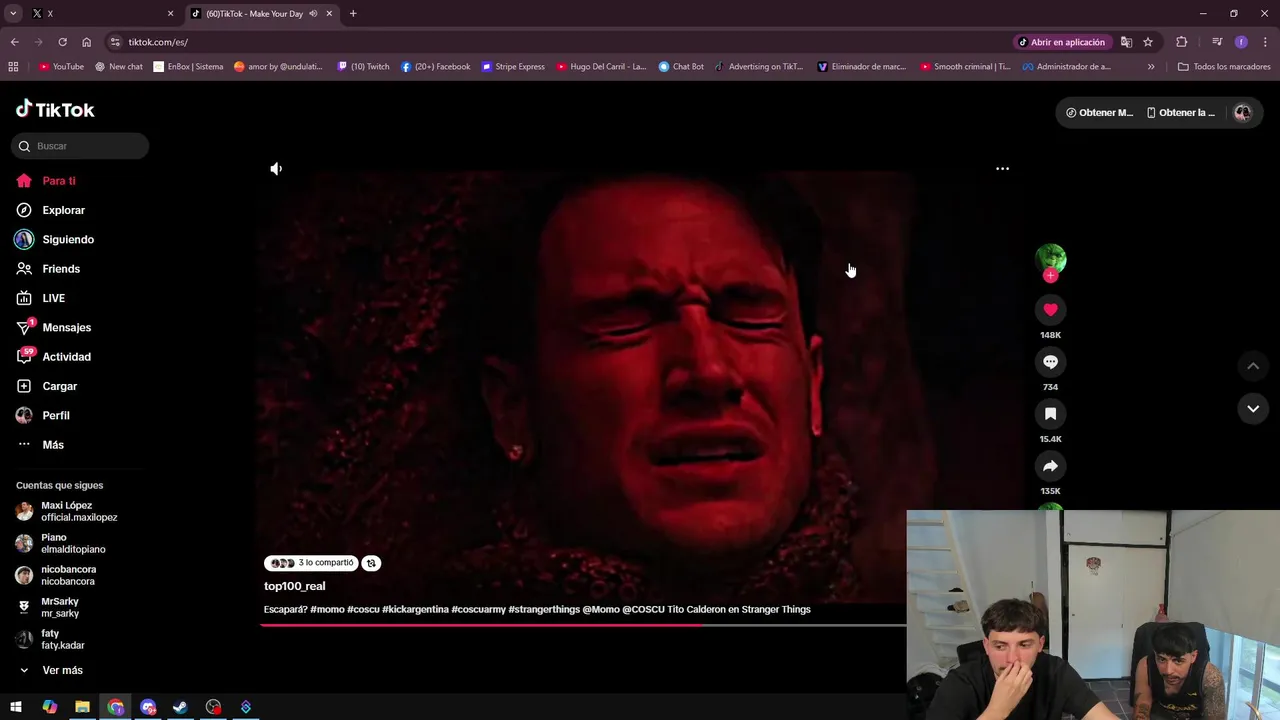Image resolution: width=1280 pixels, height=720 pixels.
Task: Save the video with the bookmark icon
Action: point(1050,414)
